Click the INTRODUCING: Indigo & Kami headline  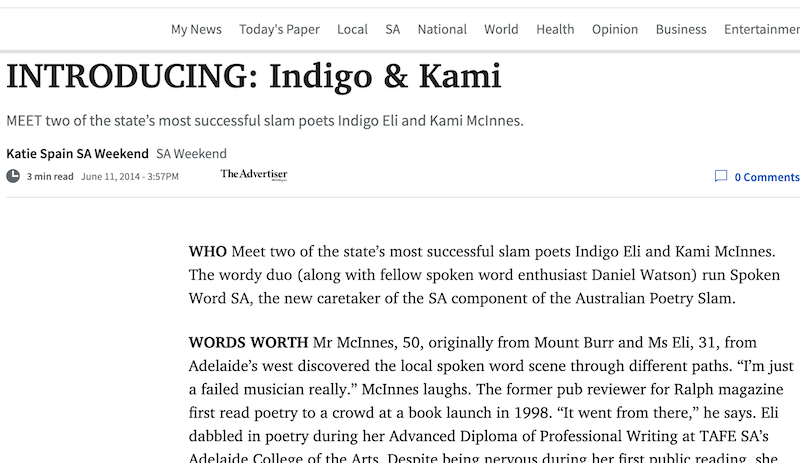click(253, 76)
